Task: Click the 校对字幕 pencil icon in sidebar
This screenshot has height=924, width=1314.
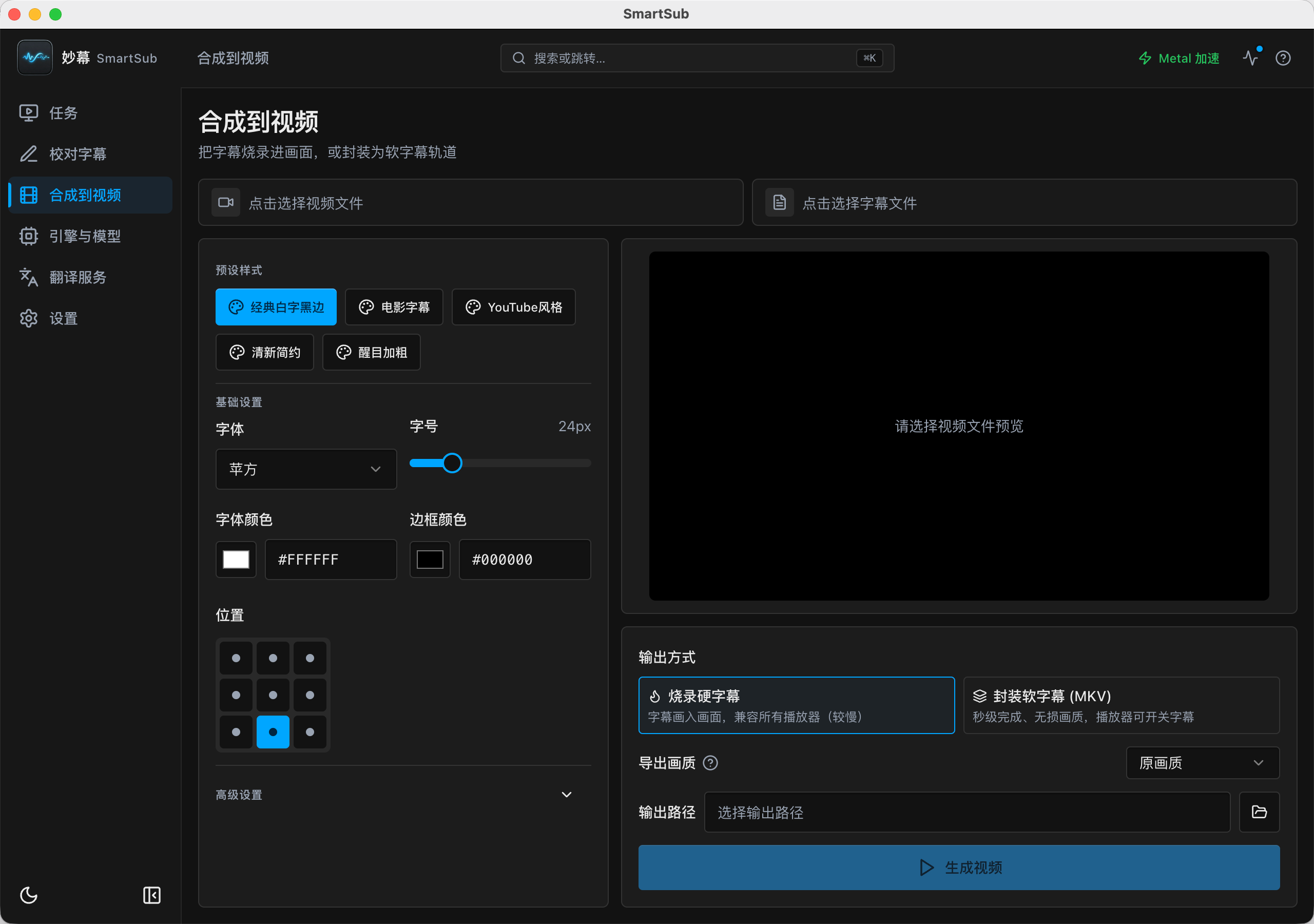Action: (29, 153)
